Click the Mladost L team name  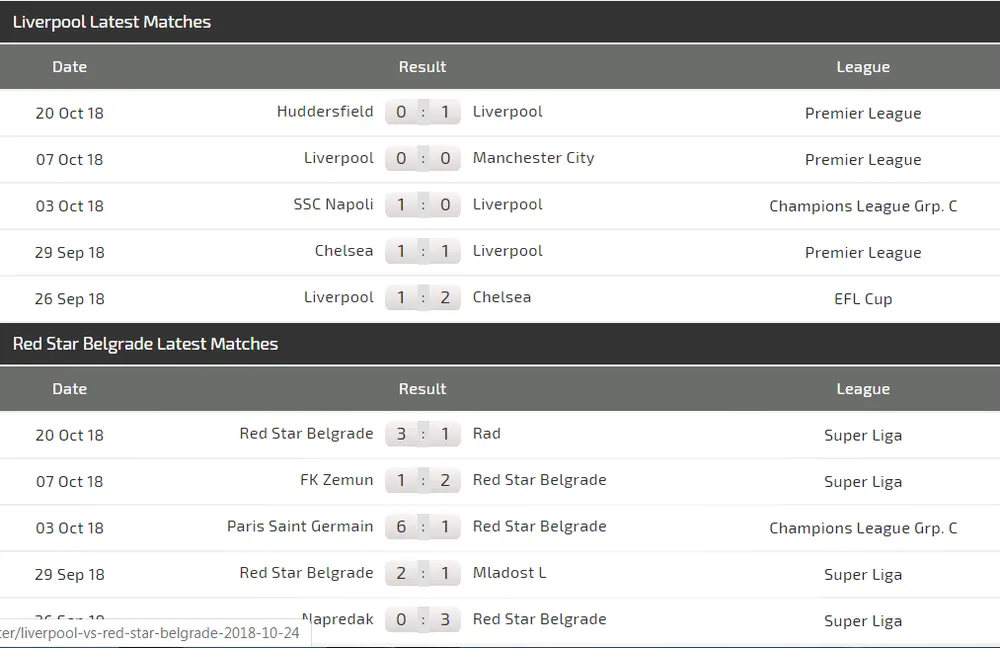click(509, 573)
